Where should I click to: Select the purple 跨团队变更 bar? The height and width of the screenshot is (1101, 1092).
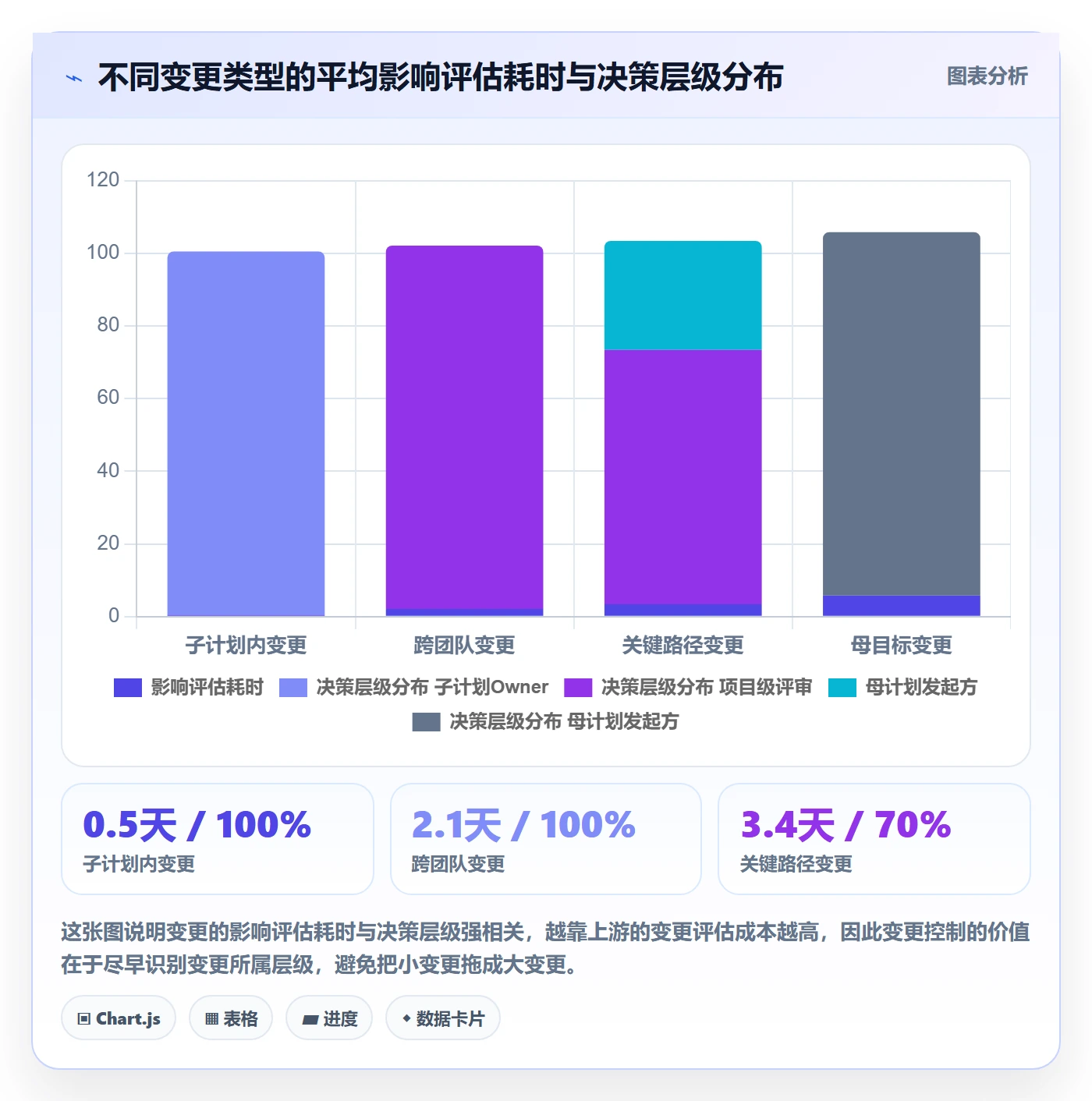tap(464, 427)
